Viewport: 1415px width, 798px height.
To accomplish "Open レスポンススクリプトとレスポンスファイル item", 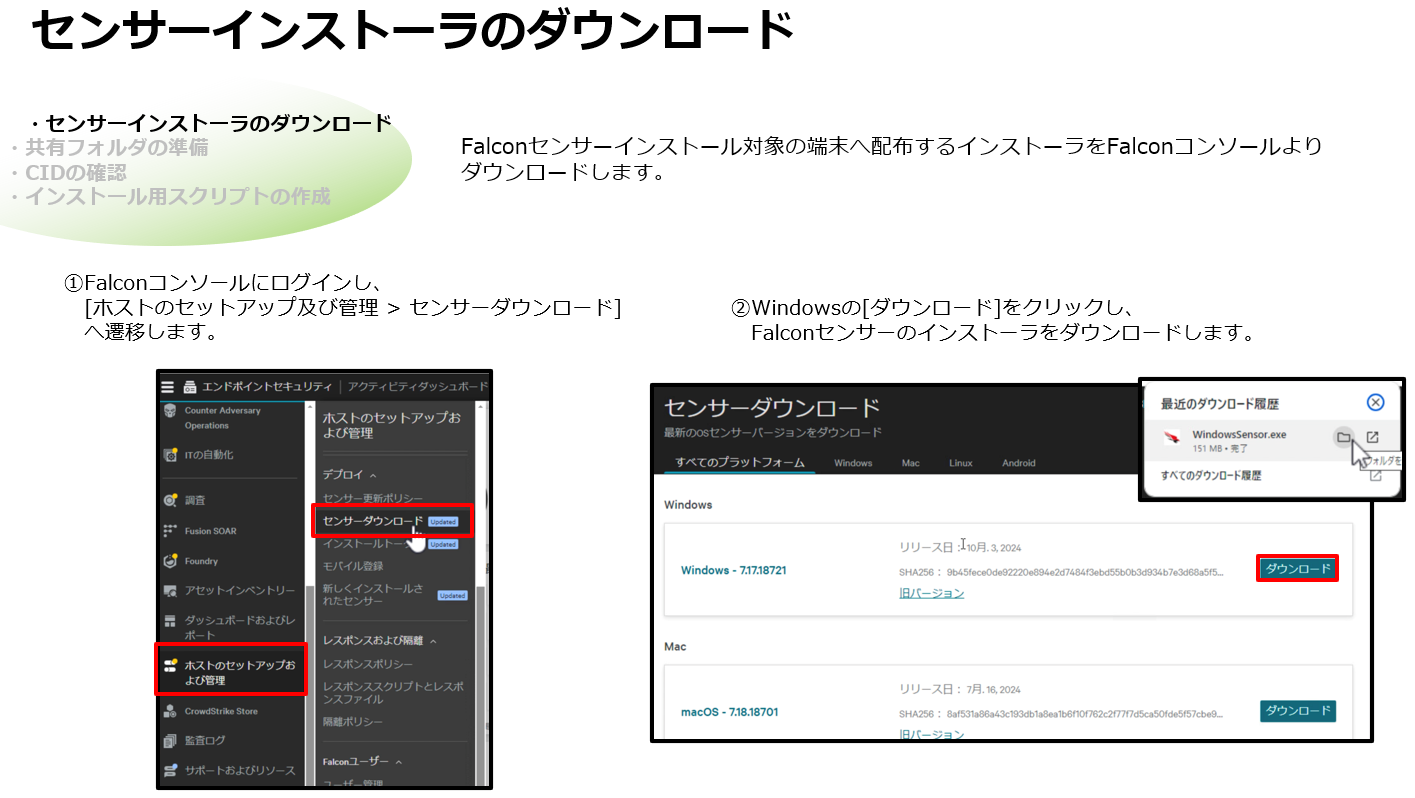I will (x=393, y=693).
